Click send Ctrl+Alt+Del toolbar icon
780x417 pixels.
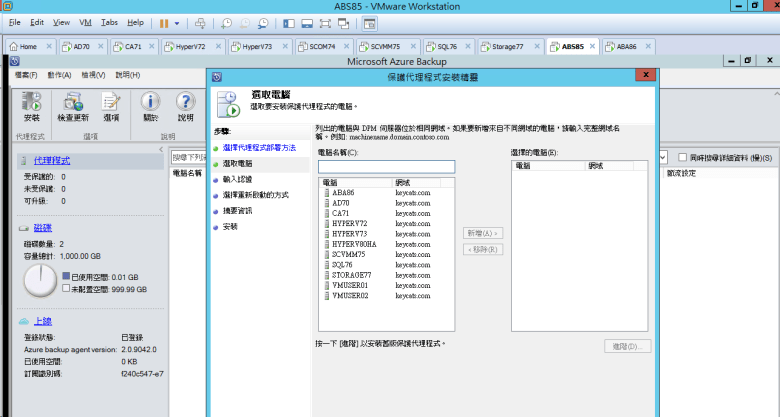[200, 22]
